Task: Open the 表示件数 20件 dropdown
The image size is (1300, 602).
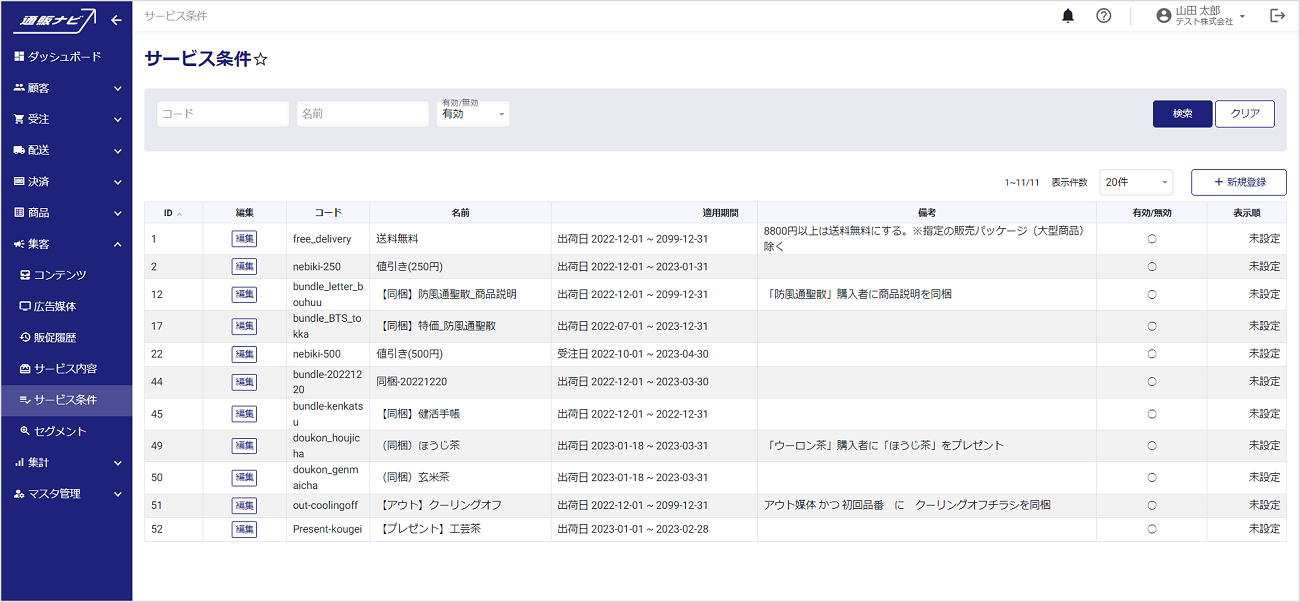Action: point(1137,182)
